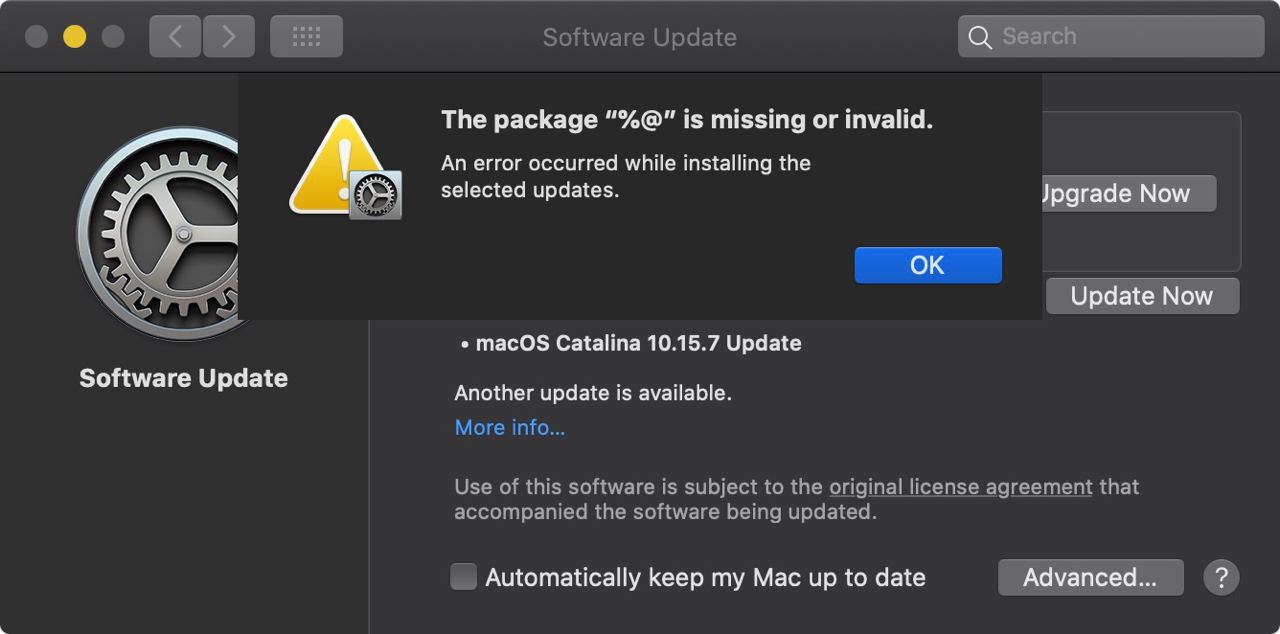Open the help question mark button
The image size is (1280, 634).
pyautogui.click(x=1221, y=577)
